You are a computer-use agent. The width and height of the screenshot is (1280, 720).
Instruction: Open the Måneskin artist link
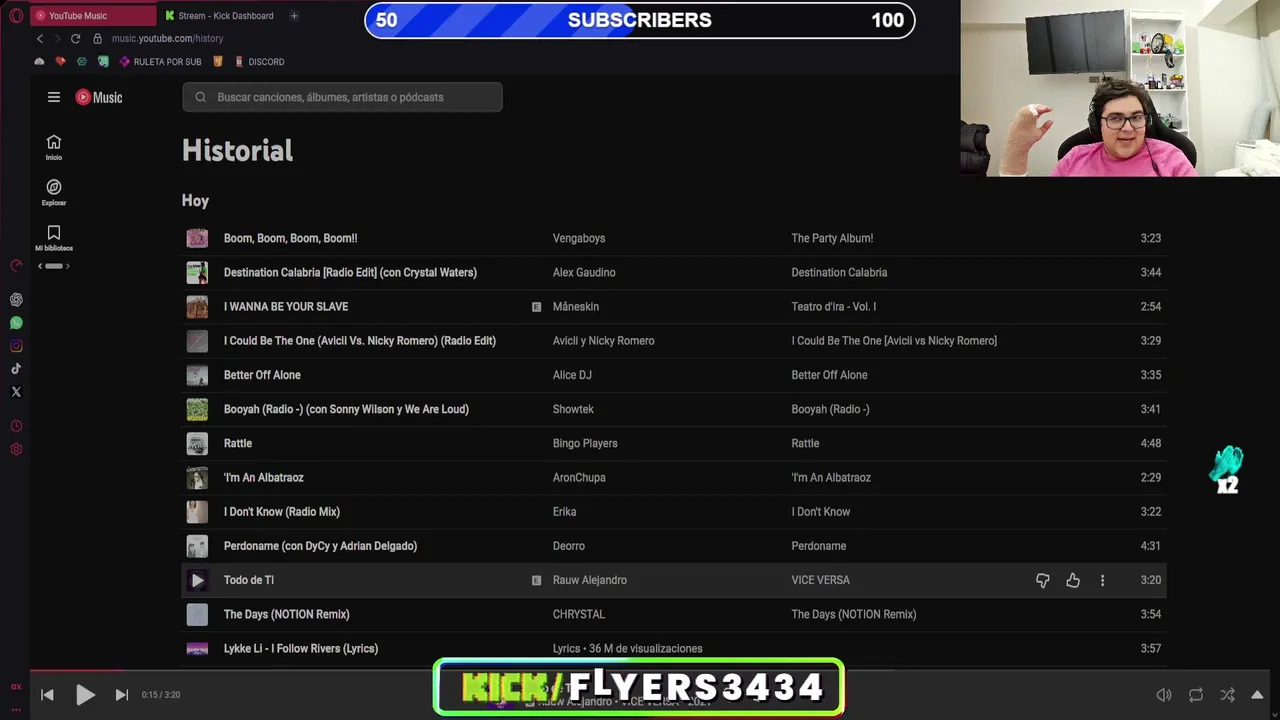click(x=576, y=307)
